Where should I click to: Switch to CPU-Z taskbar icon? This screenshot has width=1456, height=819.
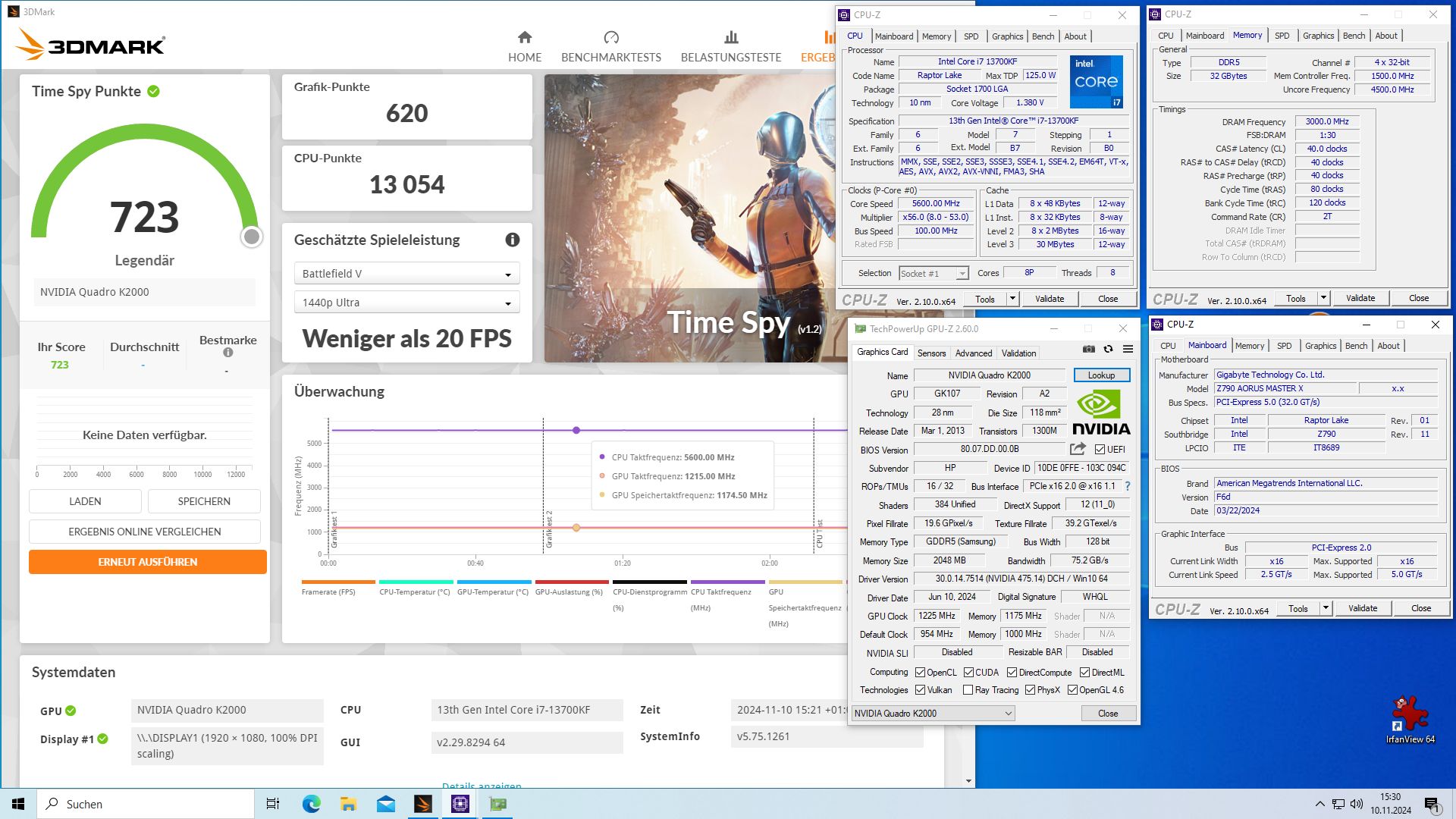coord(460,804)
